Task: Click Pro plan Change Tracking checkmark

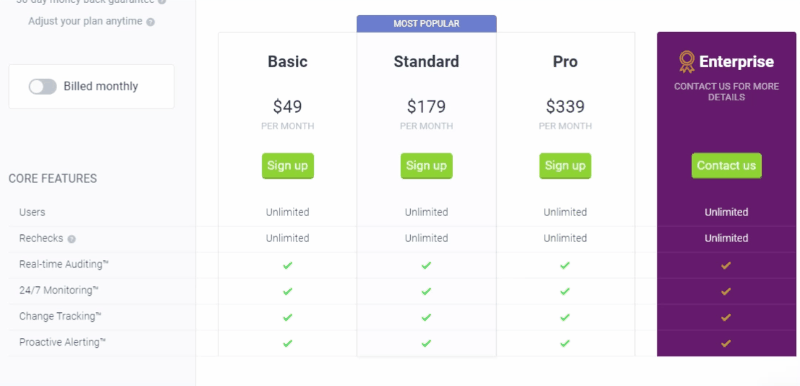Action: (x=565, y=317)
